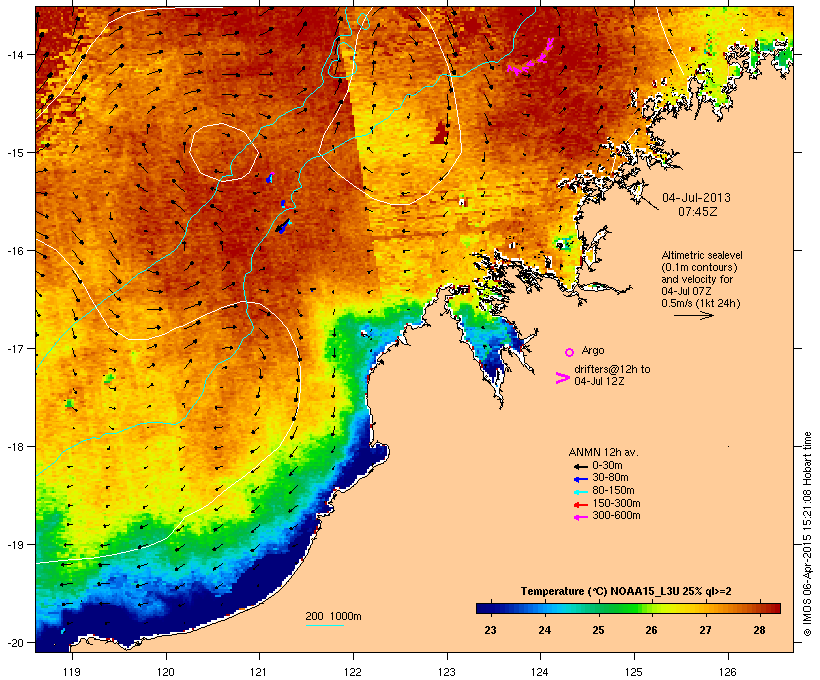820x680 pixels.
Task: Click the latitude axis label -20
Action: point(14,642)
